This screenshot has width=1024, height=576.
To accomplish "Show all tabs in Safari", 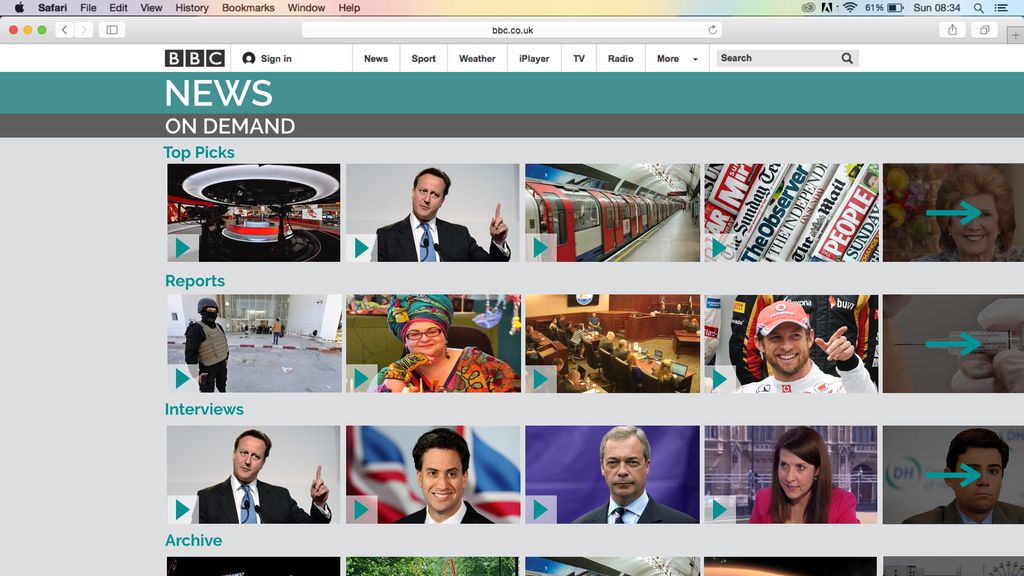I will point(984,30).
